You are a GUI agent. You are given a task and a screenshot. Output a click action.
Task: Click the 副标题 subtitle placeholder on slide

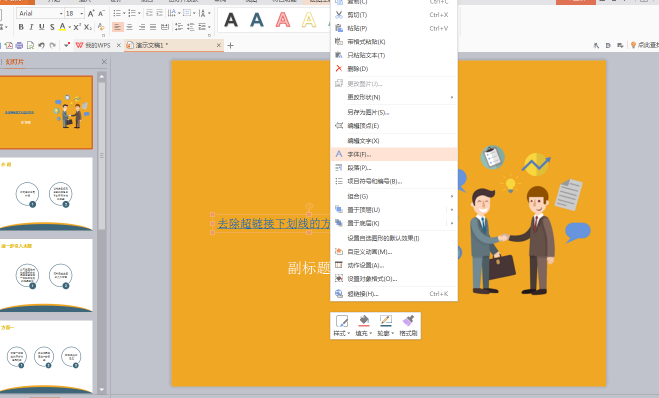[x=308, y=268]
